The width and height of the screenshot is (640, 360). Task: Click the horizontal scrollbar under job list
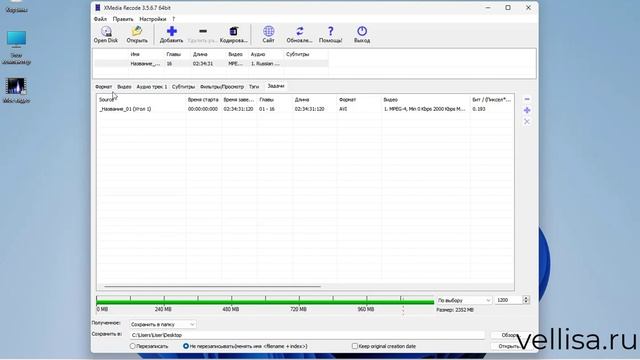[x=212, y=287]
